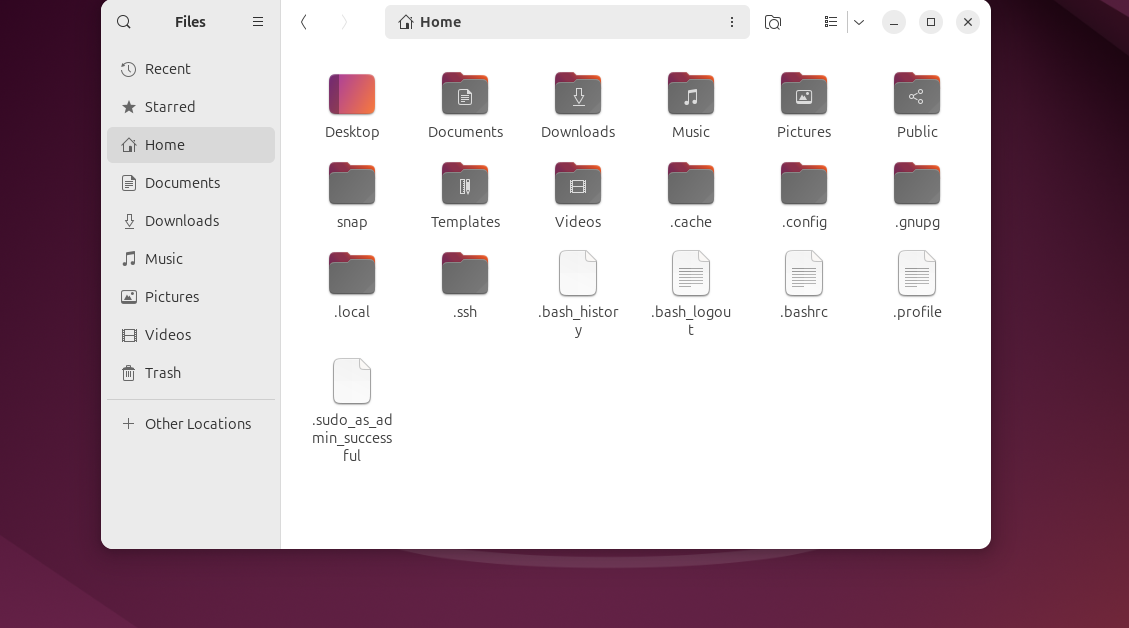
Task: Expand the view options dropdown arrow
Action: [859, 22]
